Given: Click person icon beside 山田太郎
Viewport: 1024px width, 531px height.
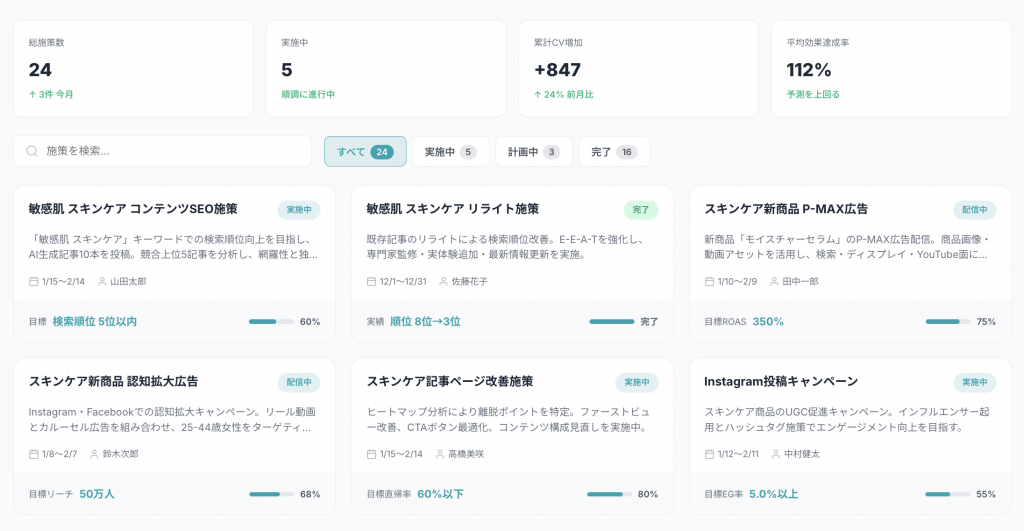Looking at the screenshot, I should (x=102, y=282).
